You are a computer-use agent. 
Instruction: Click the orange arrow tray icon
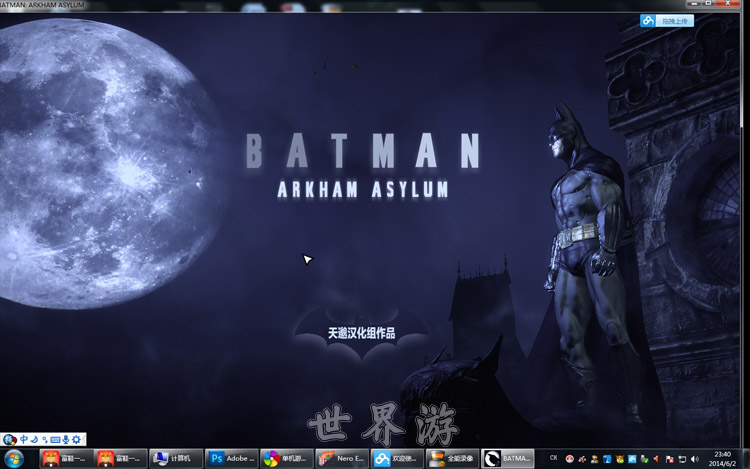pos(656,459)
